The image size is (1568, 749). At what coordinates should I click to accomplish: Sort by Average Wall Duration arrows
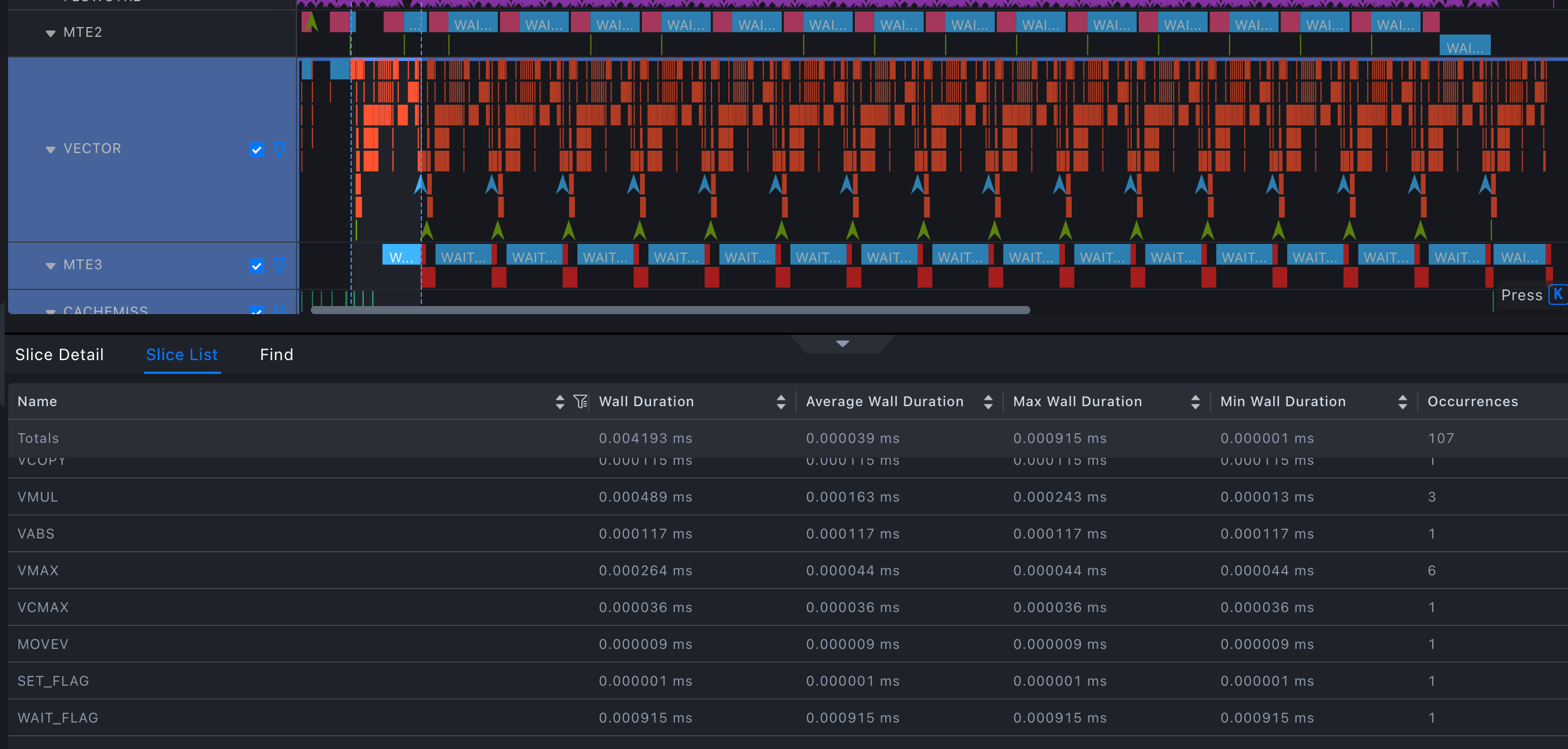pos(988,402)
